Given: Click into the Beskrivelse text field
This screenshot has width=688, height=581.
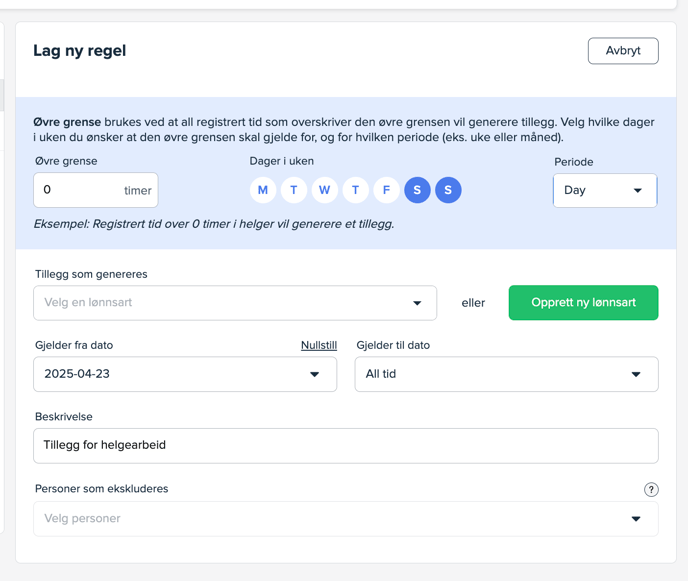Looking at the screenshot, I should [345, 446].
